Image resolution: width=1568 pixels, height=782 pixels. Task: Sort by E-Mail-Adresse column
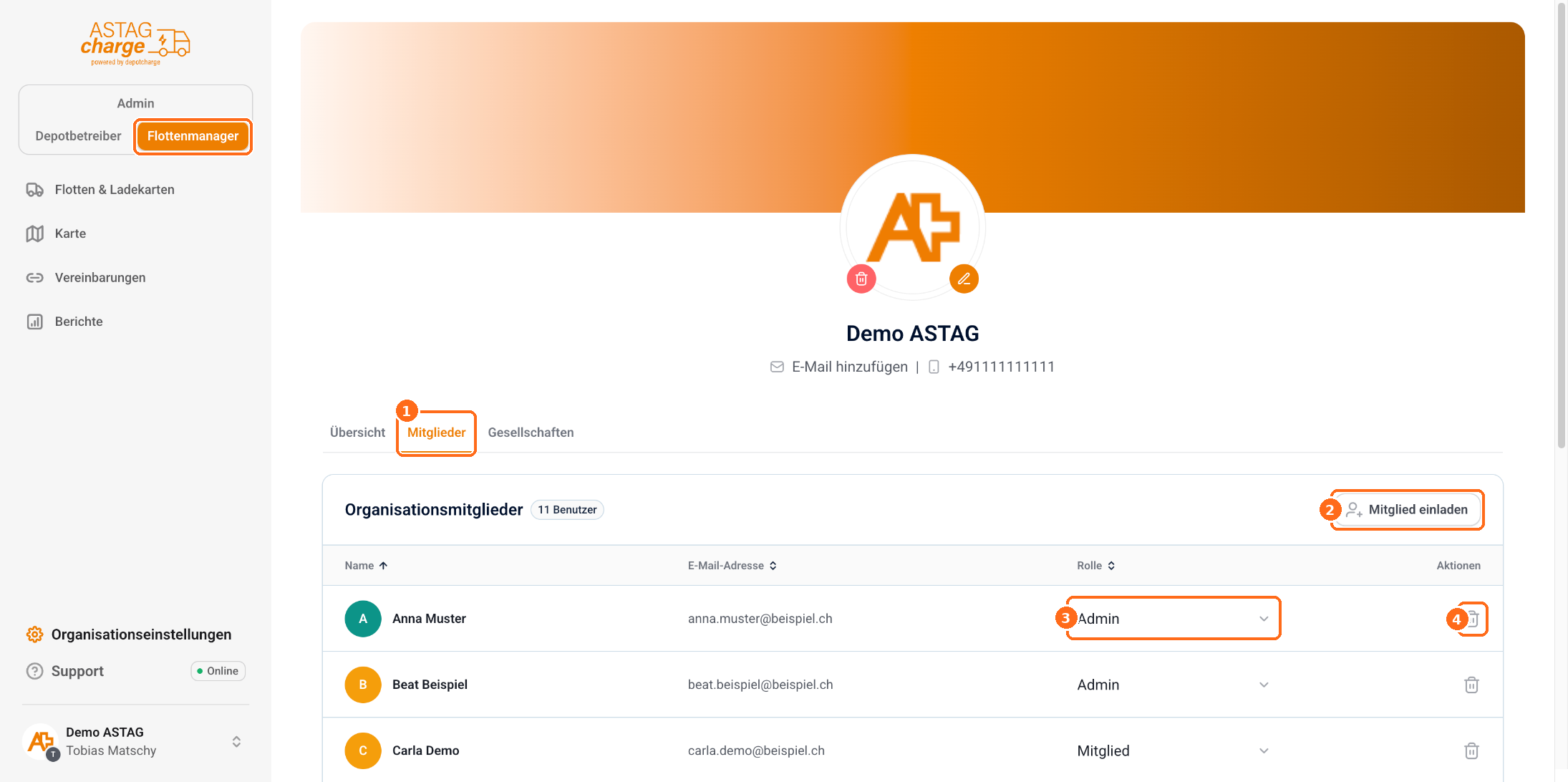tap(732, 566)
